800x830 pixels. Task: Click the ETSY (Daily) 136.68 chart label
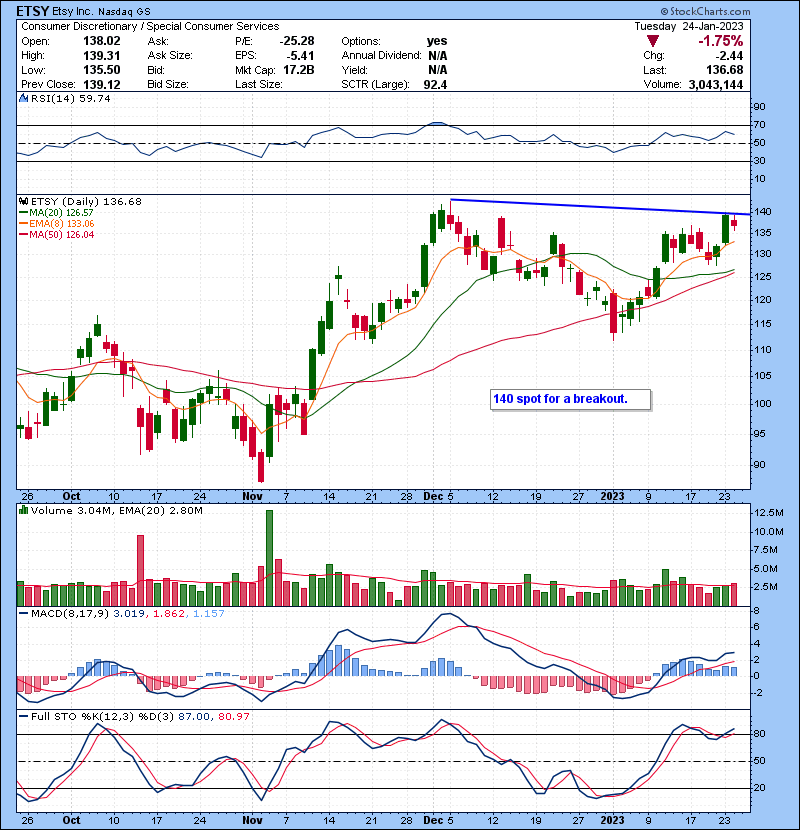pos(86,202)
